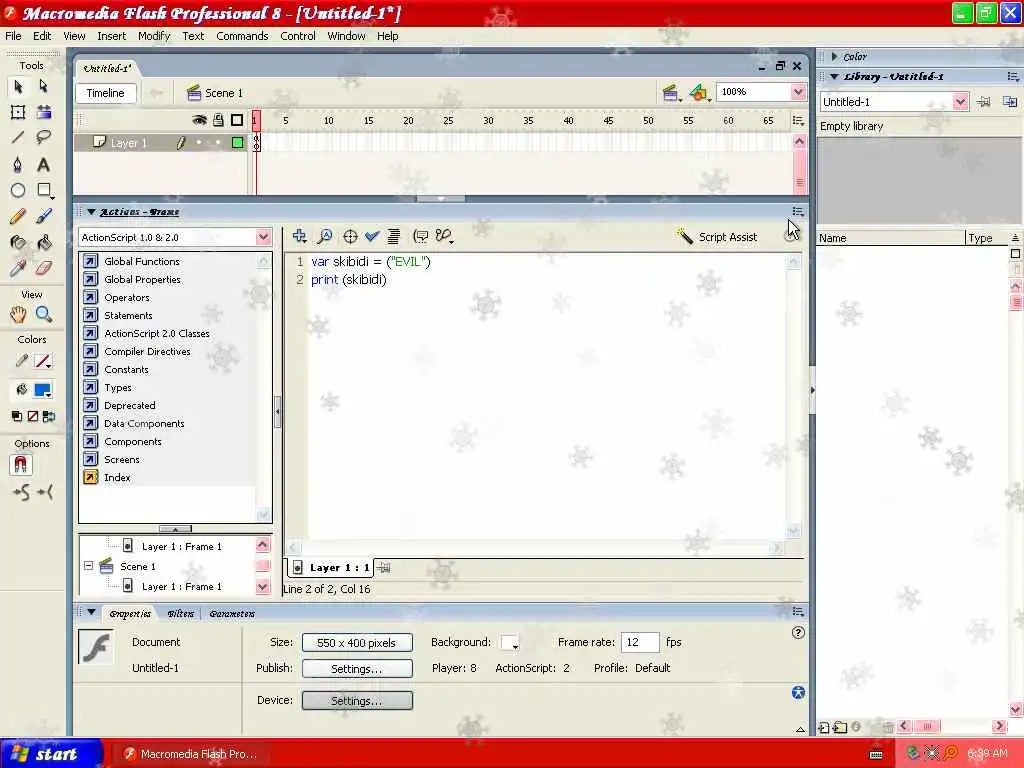Screen dimensions: 1024x768
Task: Select the Zoom magnifier tool
Action: (43, 315)
